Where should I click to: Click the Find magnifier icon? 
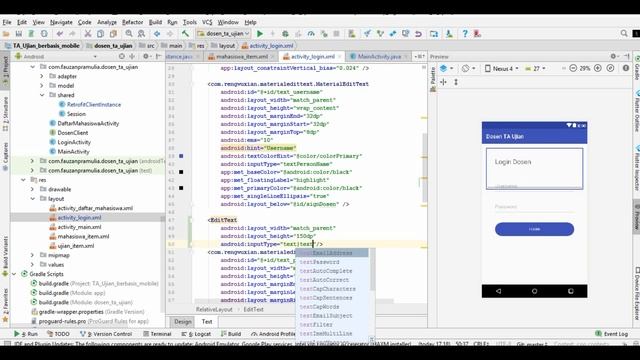point(129,34)
